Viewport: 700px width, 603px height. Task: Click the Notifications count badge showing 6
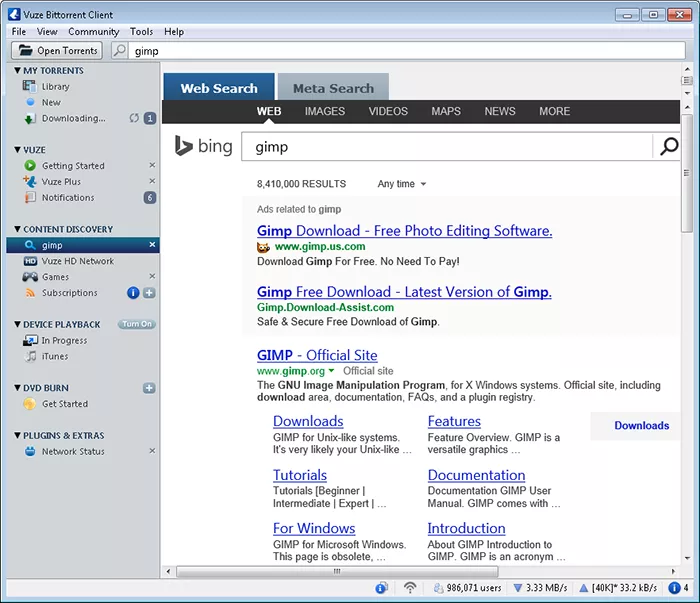click(150, 197)
